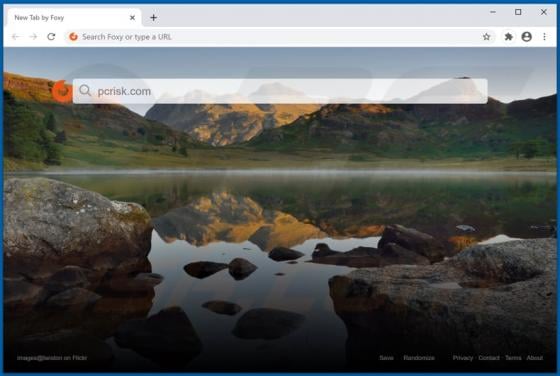Click the orange Foxy logo beside search box
Viewport: 560px width, 376px height.
point(62,91)
